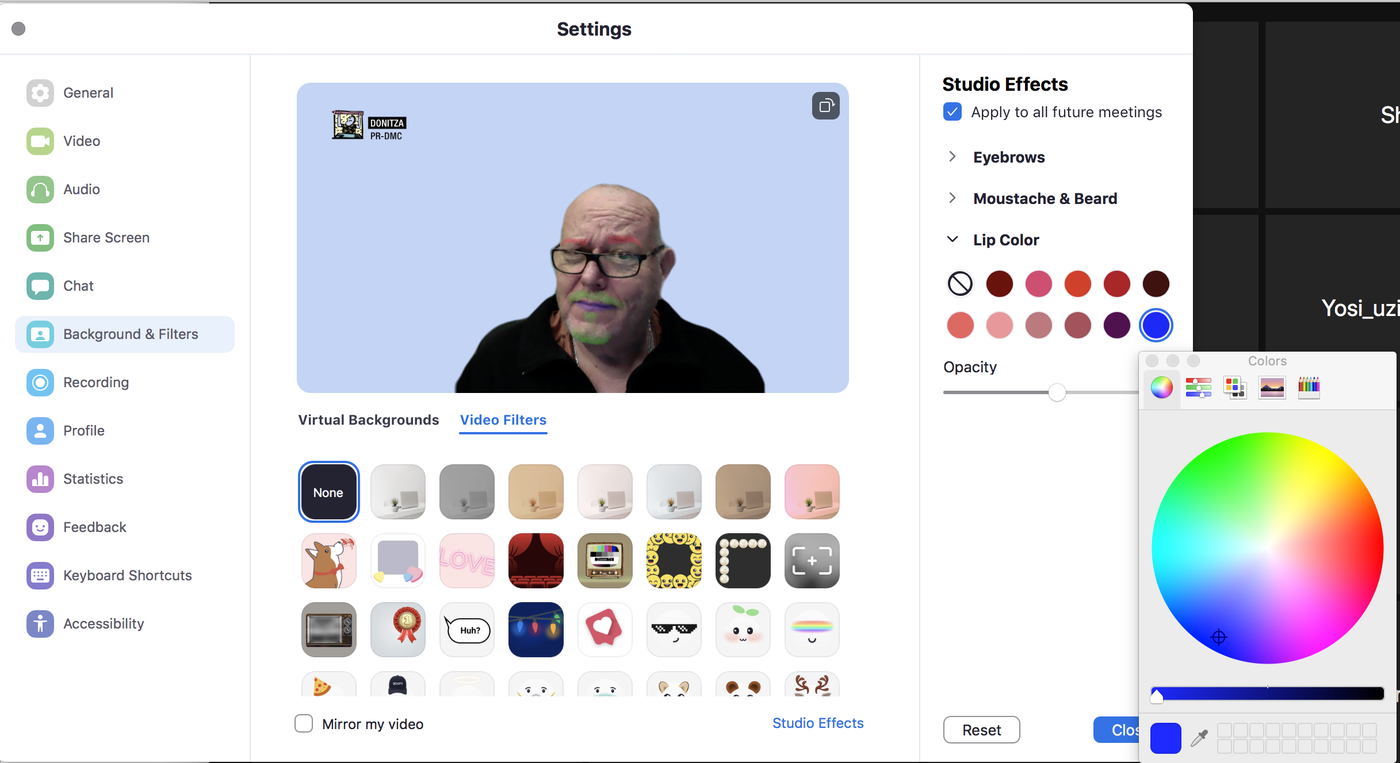Click the Reset button
This screenshot has height=763, width=1400.
(x=981, y=730)
